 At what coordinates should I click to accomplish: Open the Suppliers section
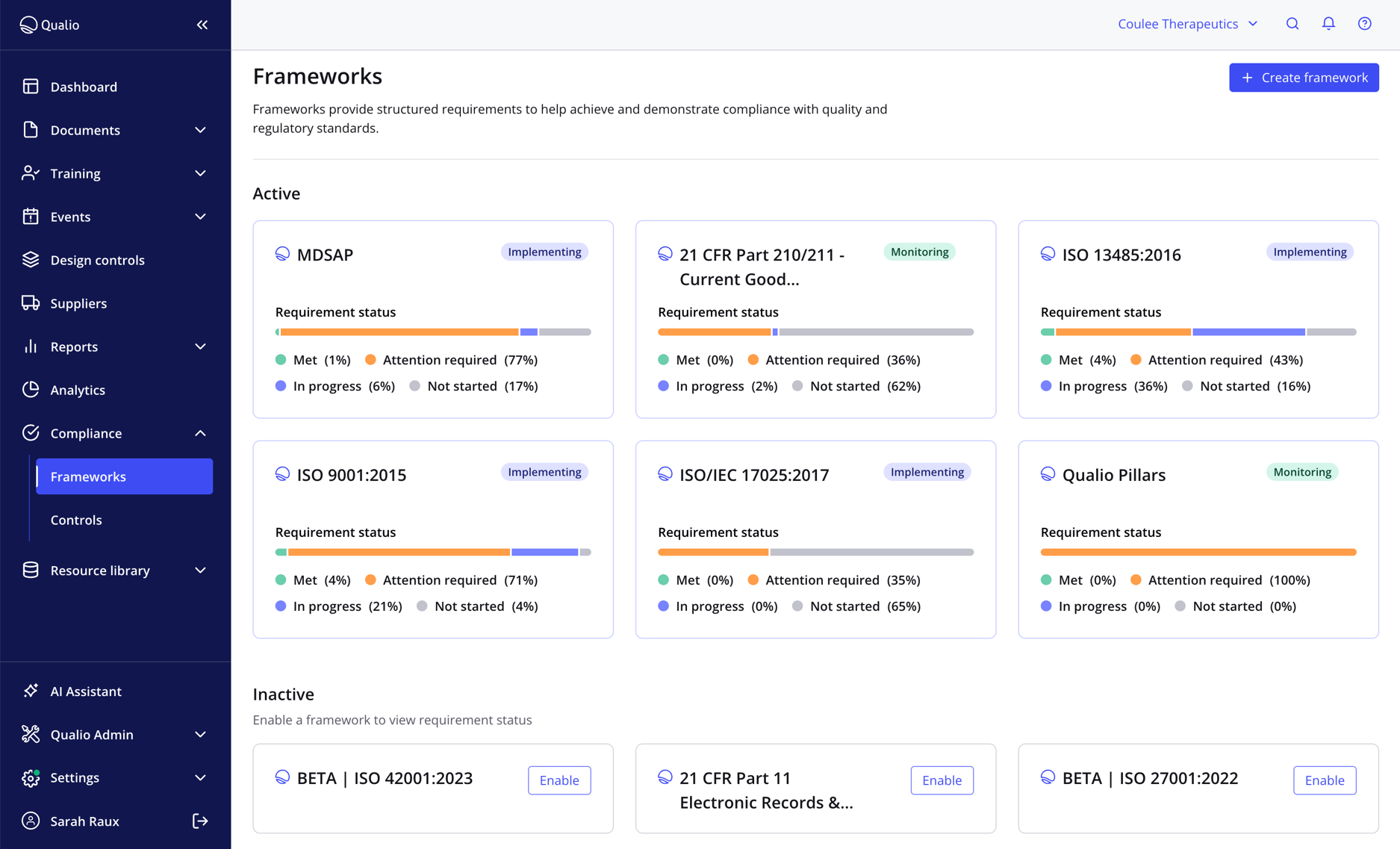pos(78,303)
